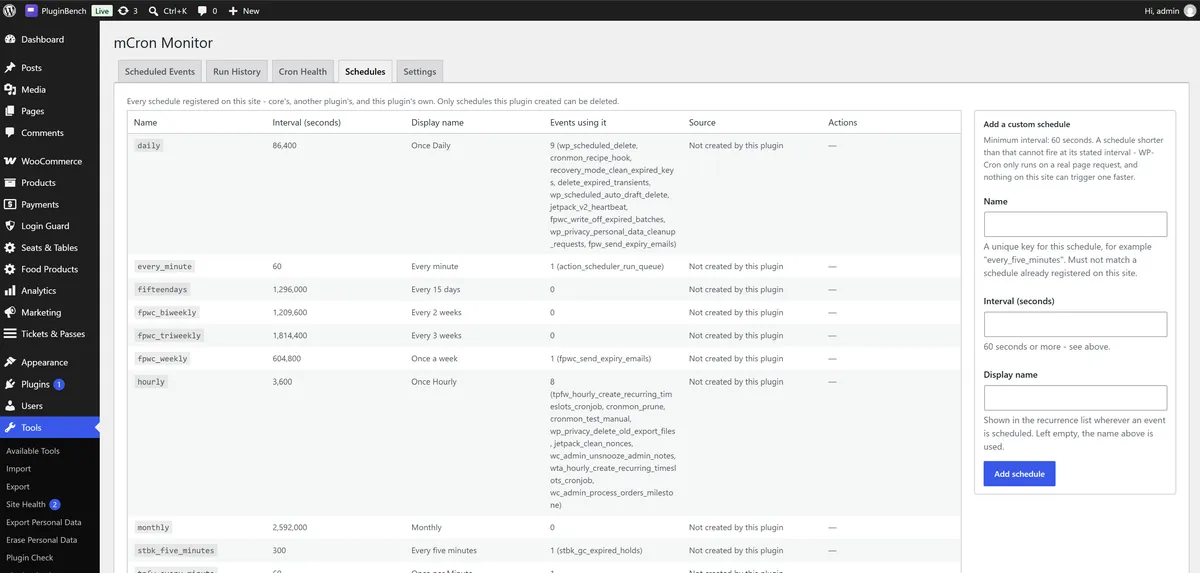Click the 'Every 15 days' display name
Viewport: 1200px width, 573px height.
click(x=436, y=290)
